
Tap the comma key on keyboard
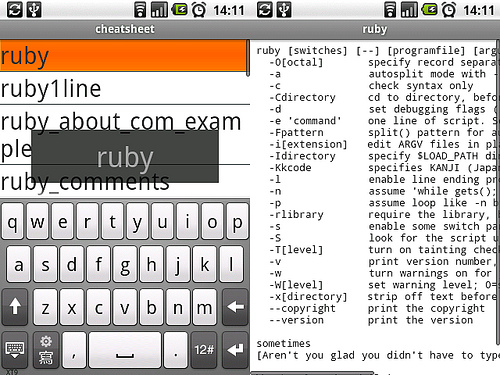(74, 350)
